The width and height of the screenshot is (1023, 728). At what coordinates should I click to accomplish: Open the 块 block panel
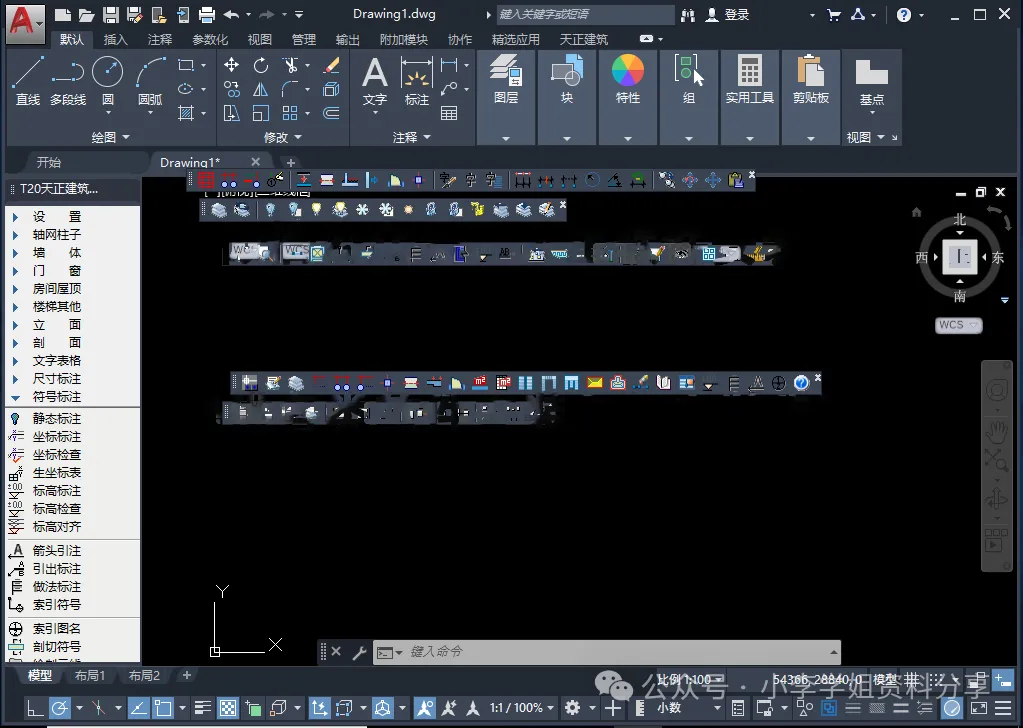(567, 80)
